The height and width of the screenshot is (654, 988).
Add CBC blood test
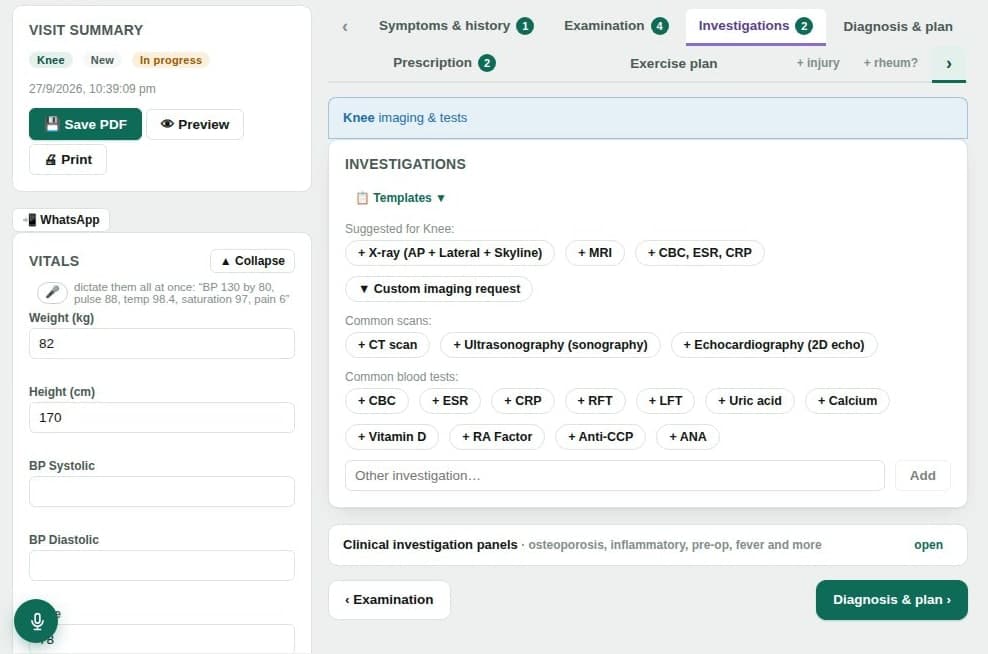(x=377, y=401)
